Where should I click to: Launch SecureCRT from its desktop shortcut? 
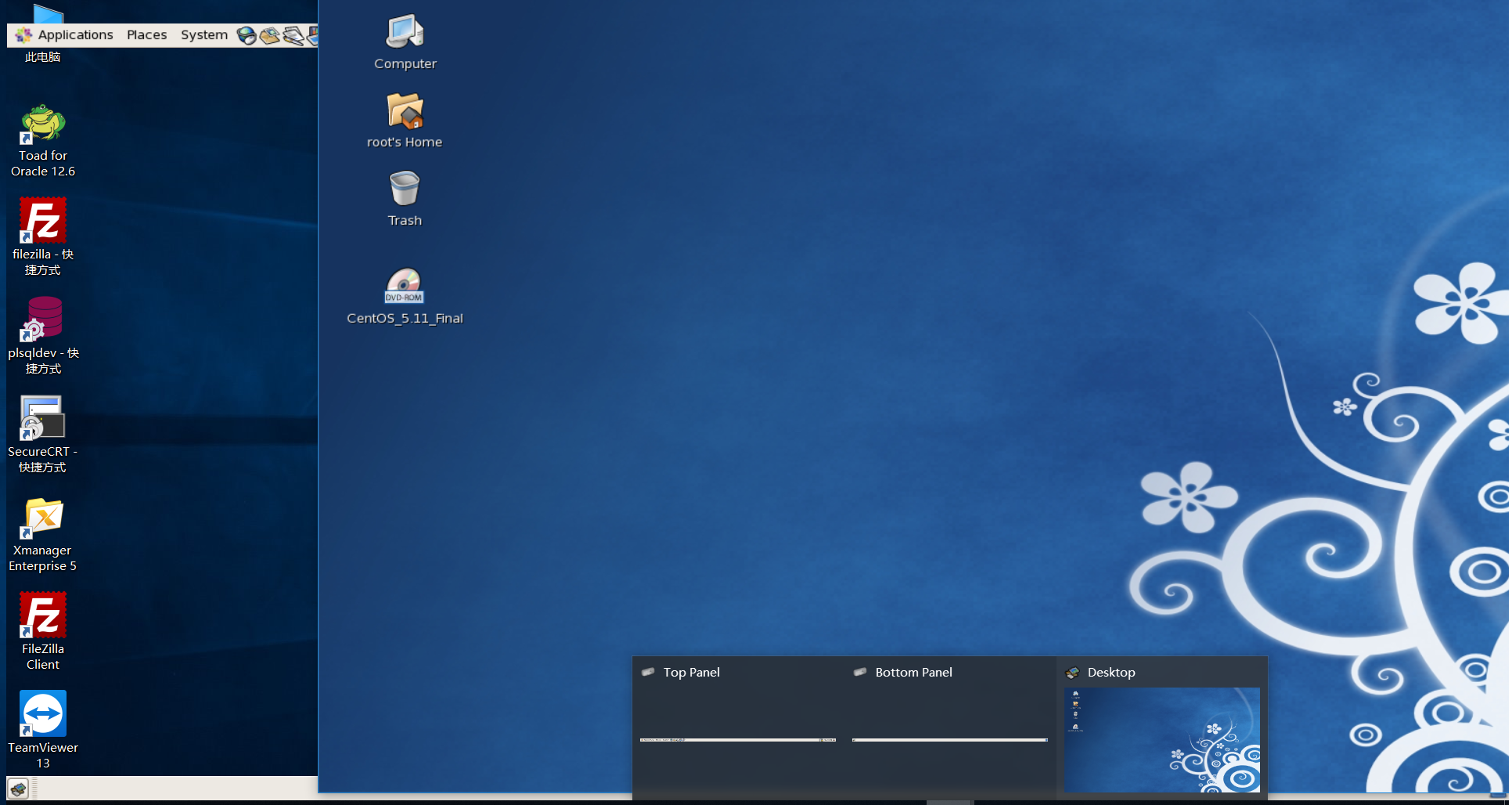(42, 419)
